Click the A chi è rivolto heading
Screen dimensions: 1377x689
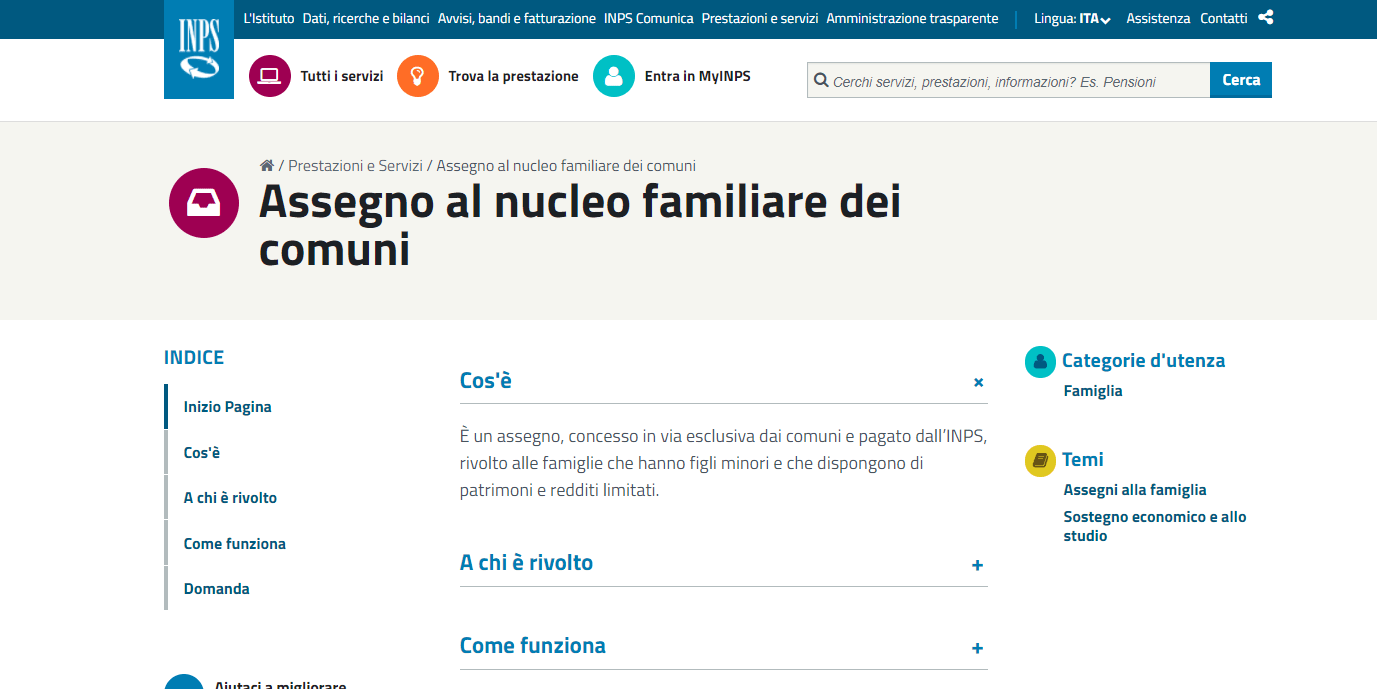point(527,563)
